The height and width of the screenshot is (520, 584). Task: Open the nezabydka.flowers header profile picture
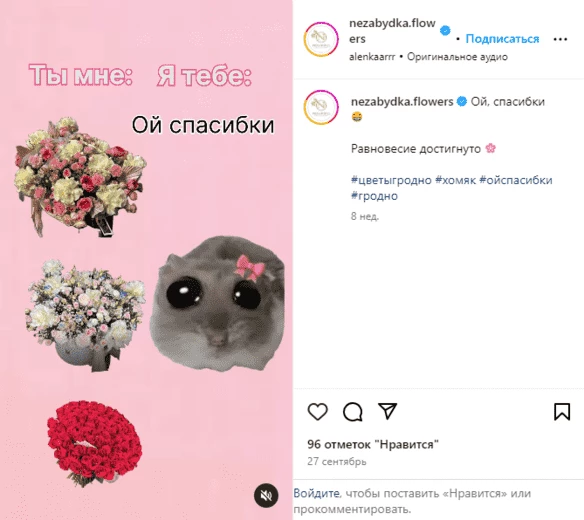click(321, 39)
